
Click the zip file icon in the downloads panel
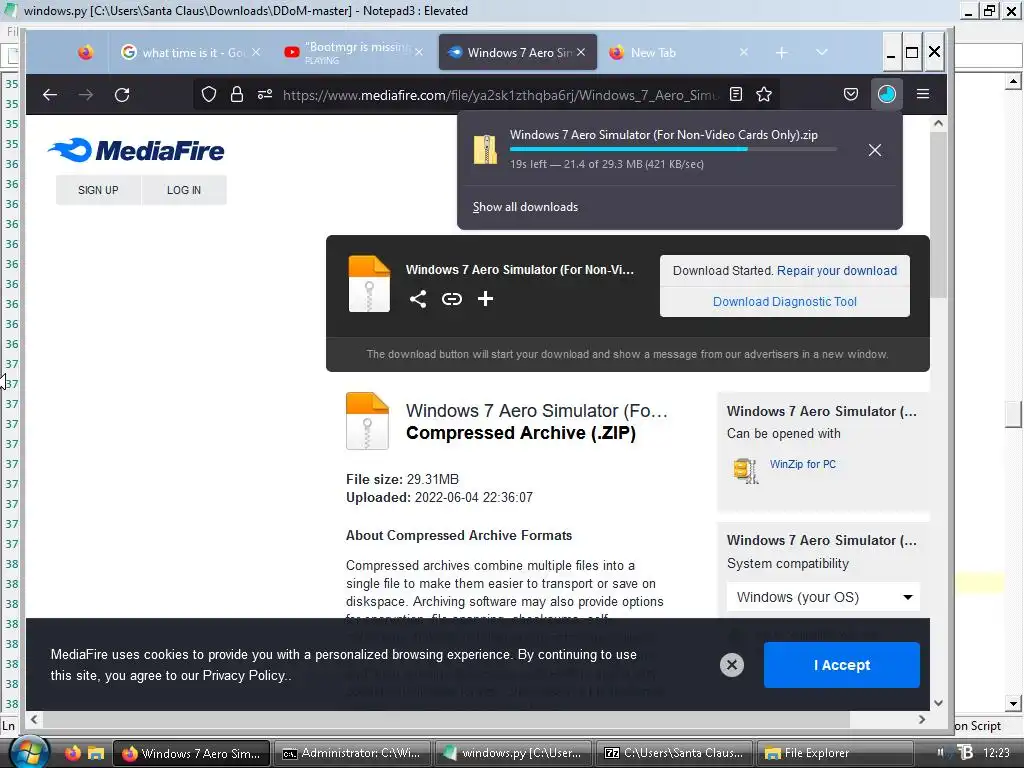(485, 150)
